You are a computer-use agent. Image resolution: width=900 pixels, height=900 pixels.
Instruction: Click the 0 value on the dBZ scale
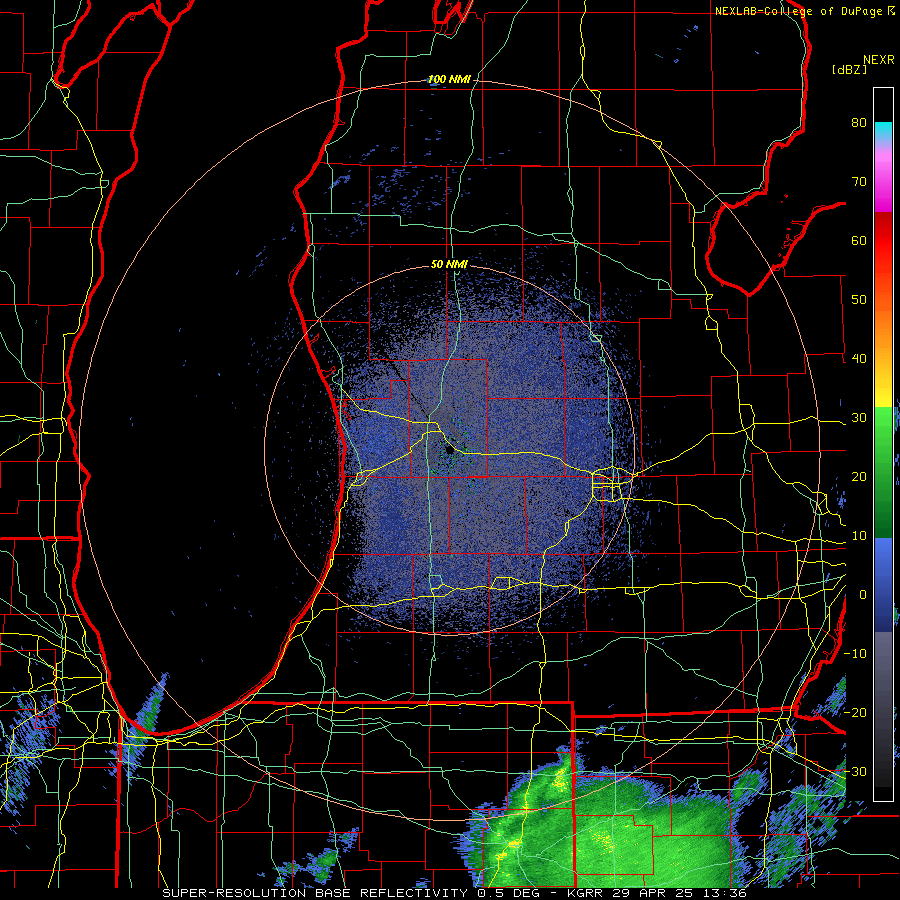863,595
